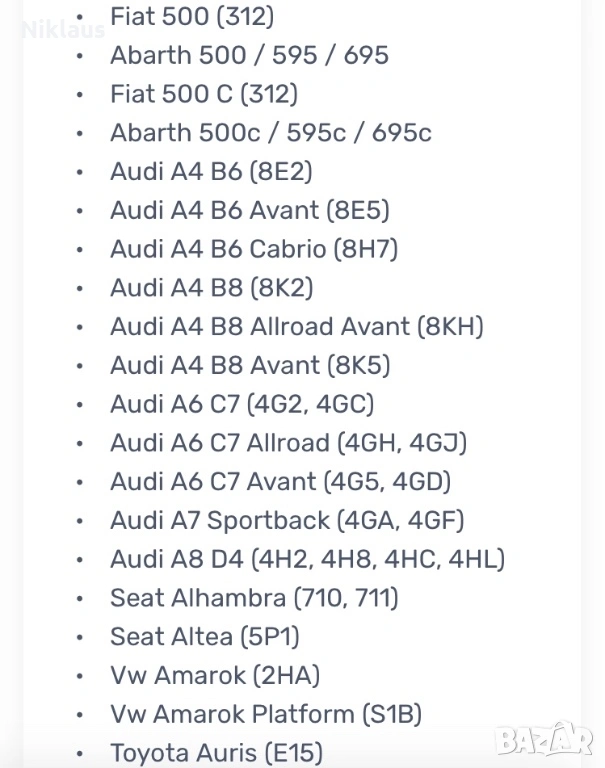Click the Audi A4 B6 Avant (8E5) entry

249,210
